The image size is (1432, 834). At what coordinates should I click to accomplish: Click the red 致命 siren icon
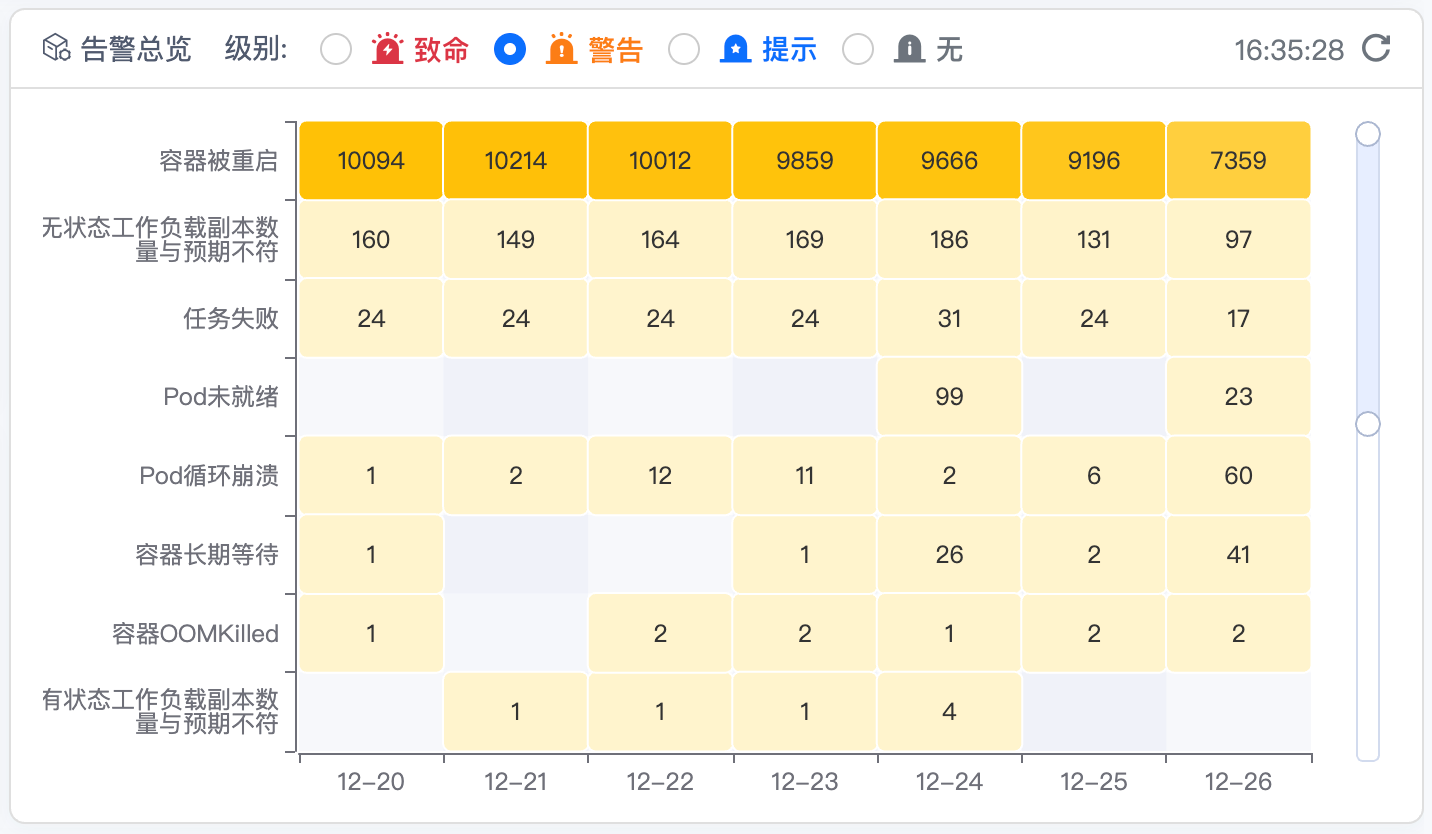(x=387, y=48)
